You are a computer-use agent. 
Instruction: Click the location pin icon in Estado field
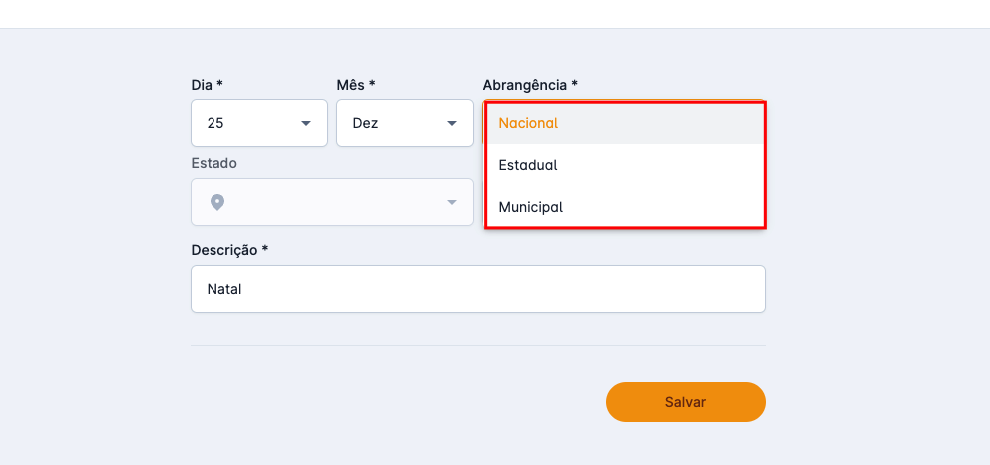[217, 202]
